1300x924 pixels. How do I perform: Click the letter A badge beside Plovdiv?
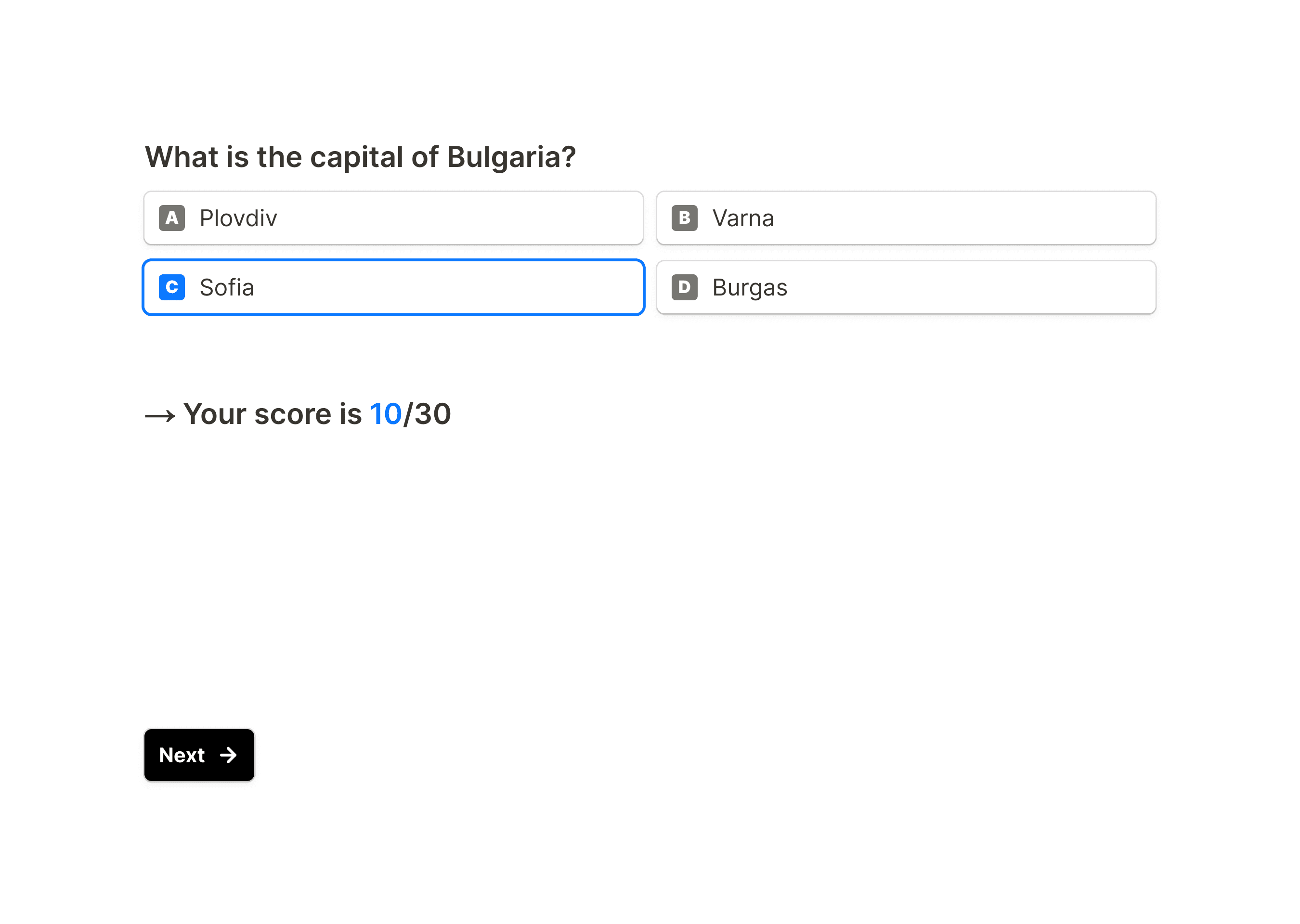(x=171, y=218)
